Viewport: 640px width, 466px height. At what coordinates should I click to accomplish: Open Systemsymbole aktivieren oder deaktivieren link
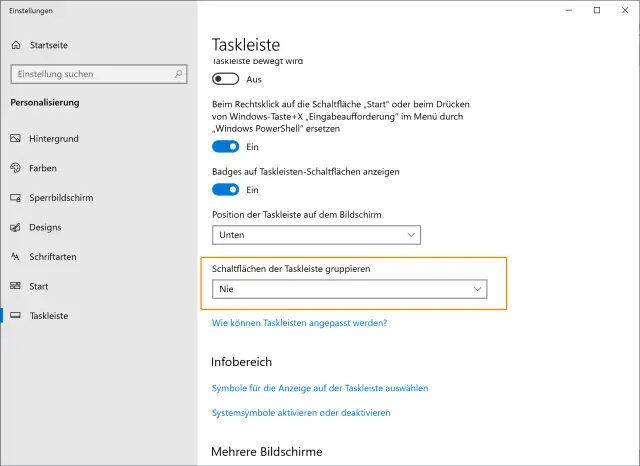tap(301, 412)
